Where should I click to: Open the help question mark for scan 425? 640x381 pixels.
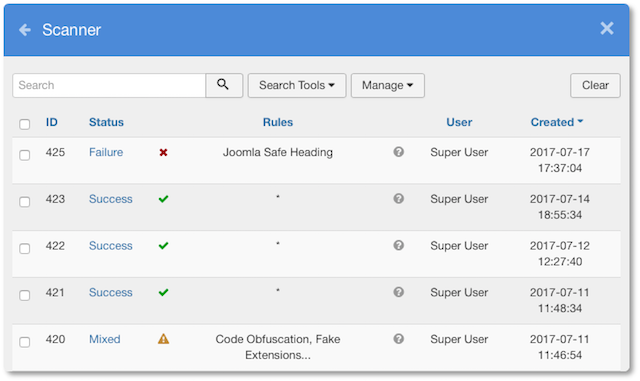(399, 152)
